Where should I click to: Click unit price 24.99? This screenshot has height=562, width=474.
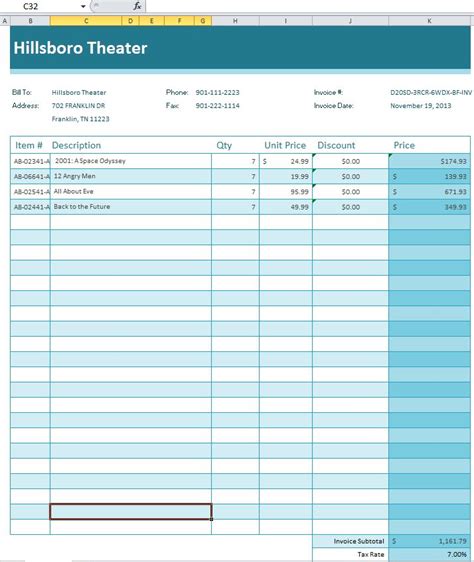[x=286, y=161]
